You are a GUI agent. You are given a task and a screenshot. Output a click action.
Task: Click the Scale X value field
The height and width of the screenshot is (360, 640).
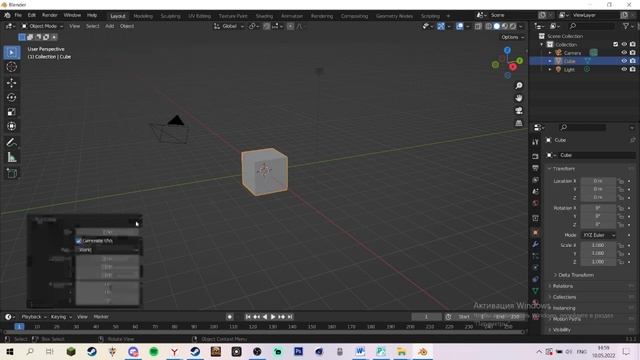598,245
